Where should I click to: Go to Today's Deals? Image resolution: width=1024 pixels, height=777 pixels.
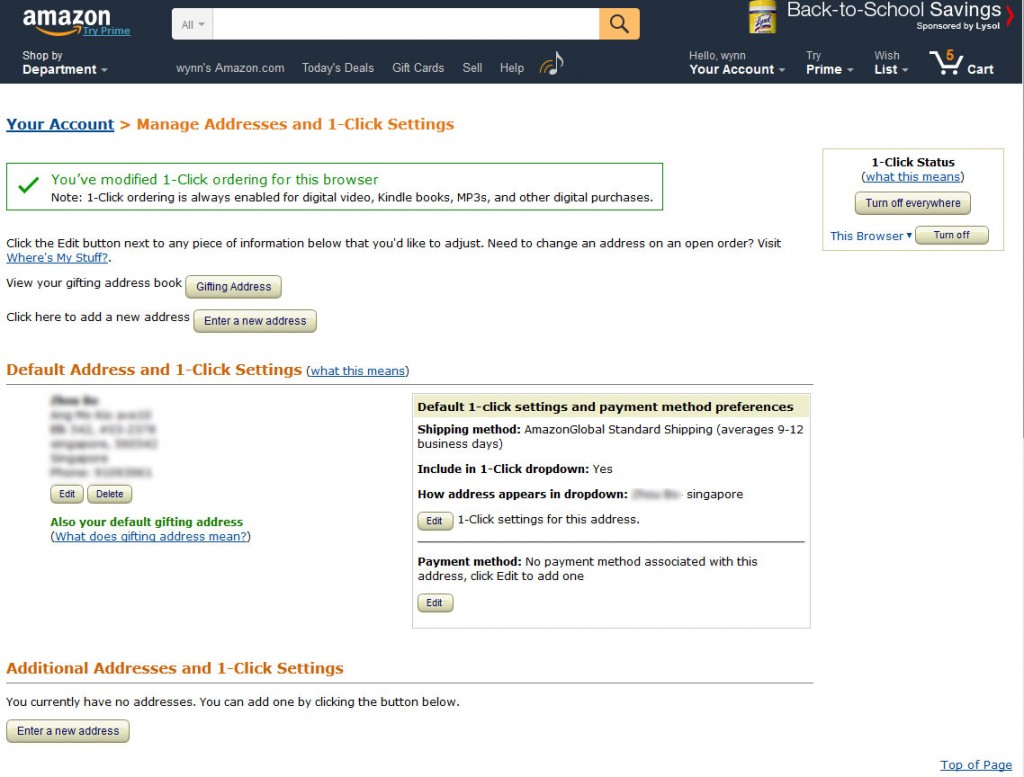coord(338,68)
